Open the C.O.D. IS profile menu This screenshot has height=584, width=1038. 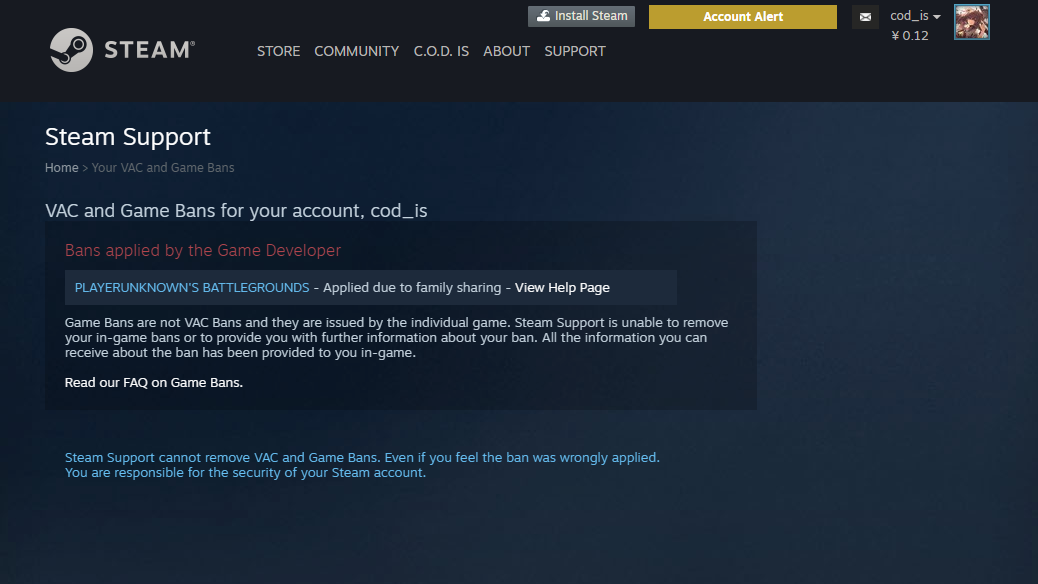(x=441, y=51)
